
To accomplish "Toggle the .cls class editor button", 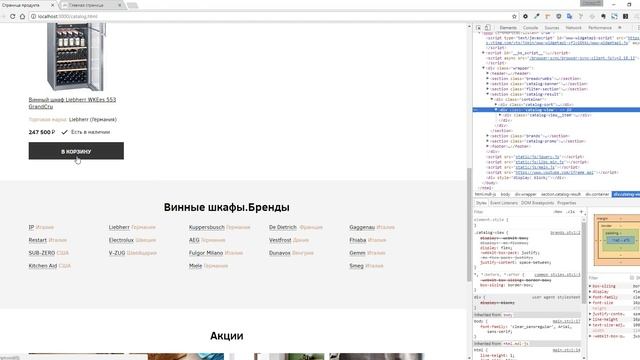I will pos(571,212).
